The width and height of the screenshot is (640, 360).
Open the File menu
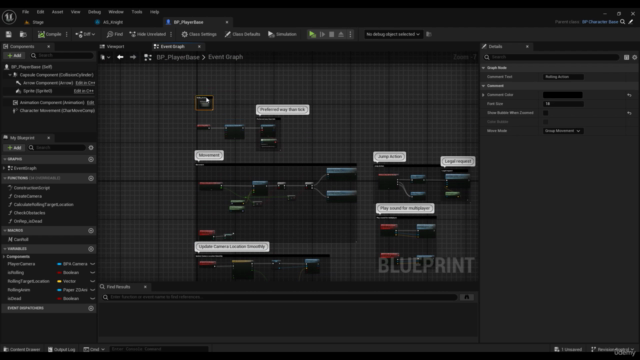coord(25,12)
